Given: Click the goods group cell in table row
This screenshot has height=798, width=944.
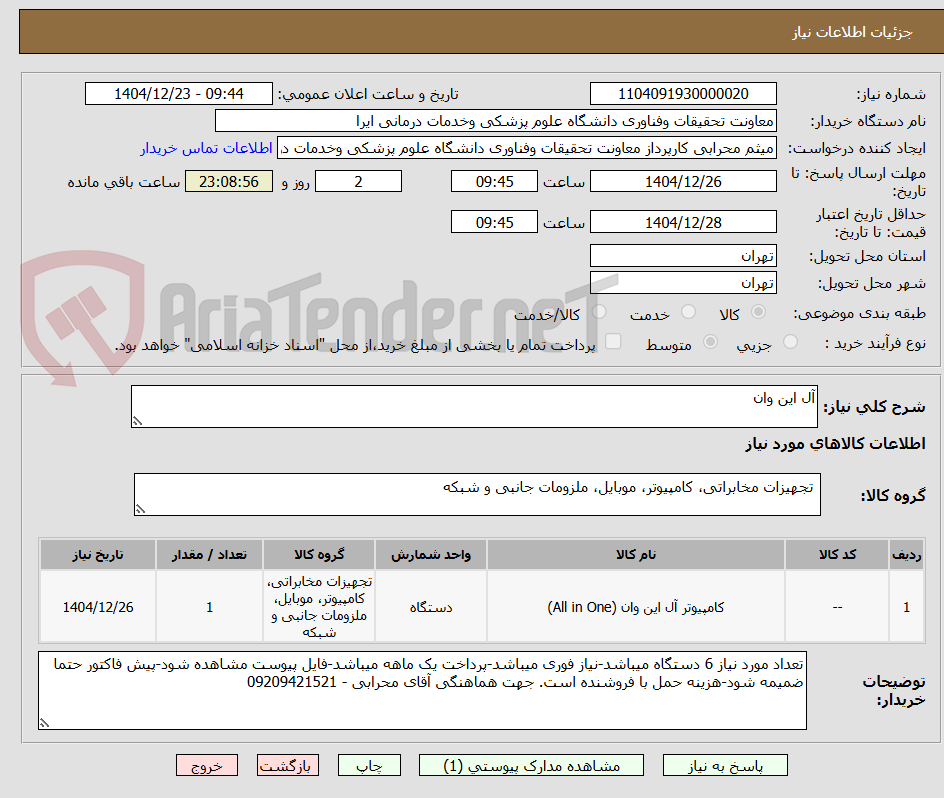Looking at the screenshot, I should click(x=319, y=607).
